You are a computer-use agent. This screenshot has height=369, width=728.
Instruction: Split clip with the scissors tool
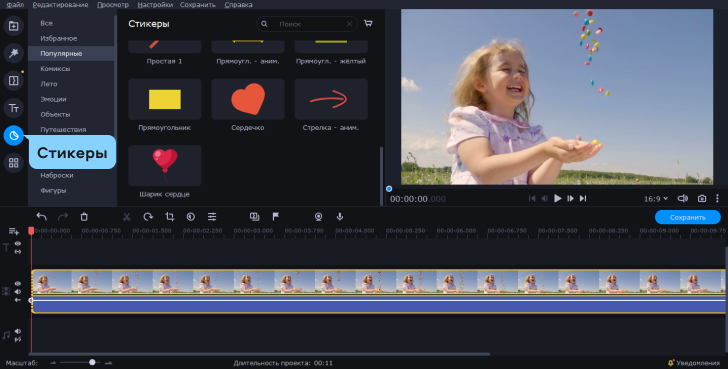coord(126,216)
